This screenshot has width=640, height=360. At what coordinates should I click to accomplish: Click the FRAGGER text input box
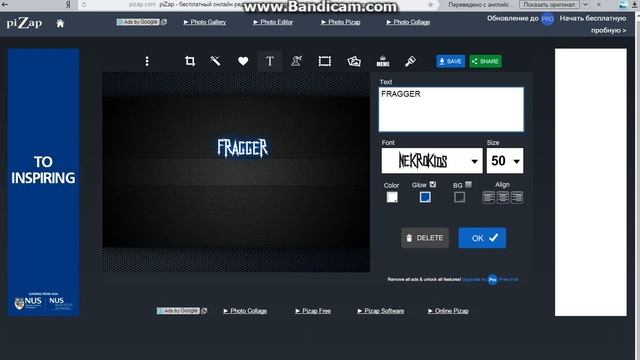451,109
